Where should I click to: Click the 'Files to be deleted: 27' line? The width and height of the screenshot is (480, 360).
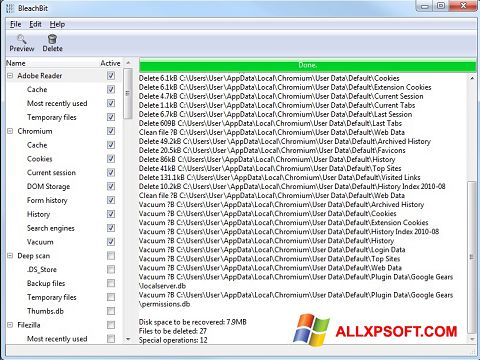[x=173, y=331]
